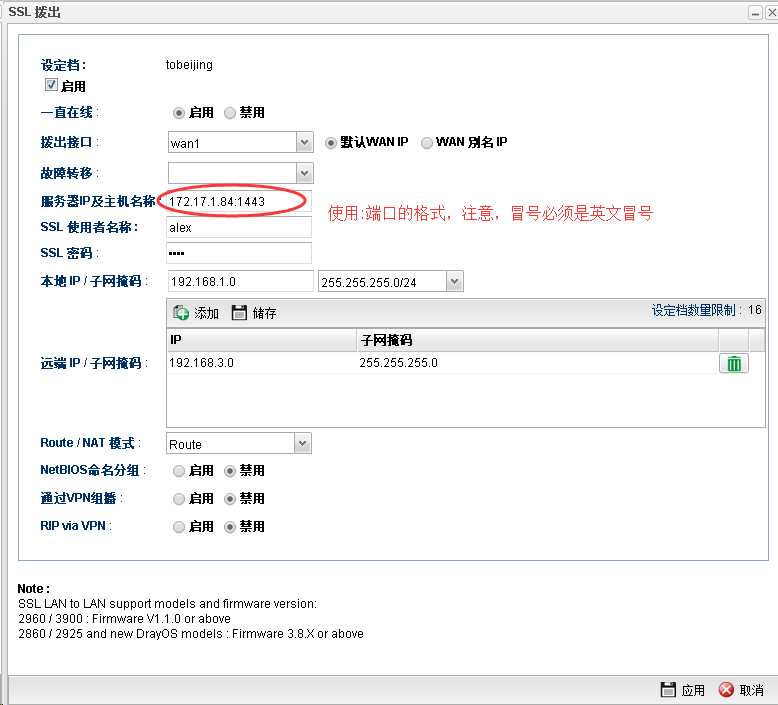
Task: Click the 本地 IP field showing 192.168.1.0
Action: (x=241, y=281)
